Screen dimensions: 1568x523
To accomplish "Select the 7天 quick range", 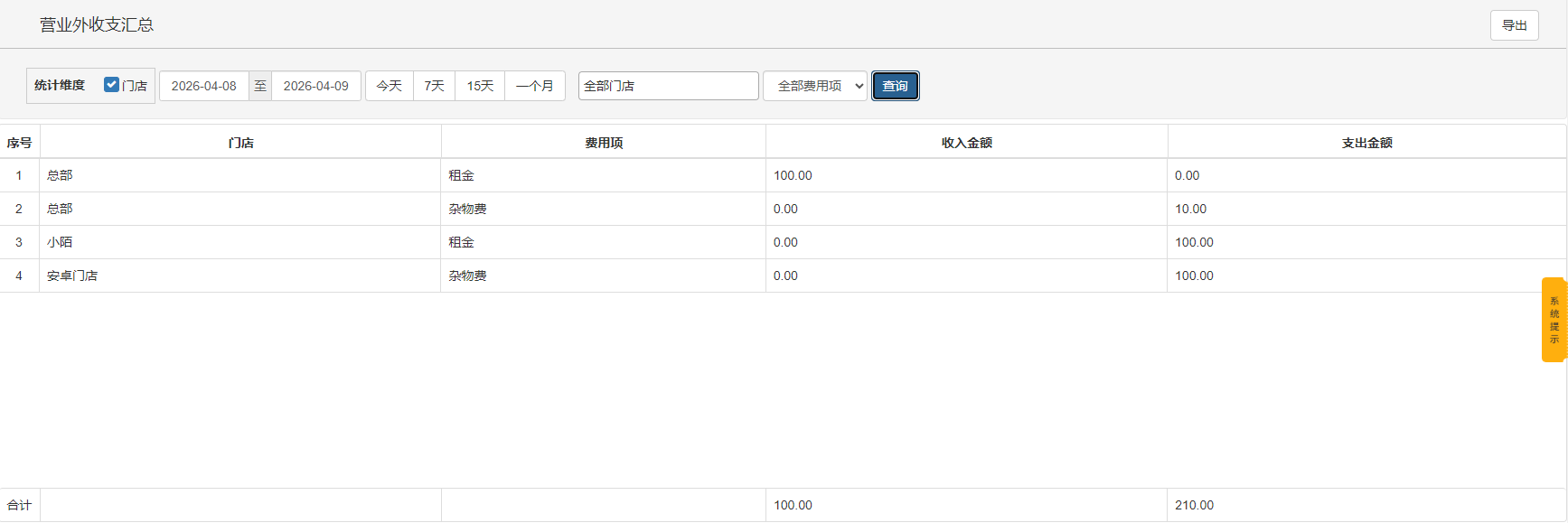I will [435, 86].
